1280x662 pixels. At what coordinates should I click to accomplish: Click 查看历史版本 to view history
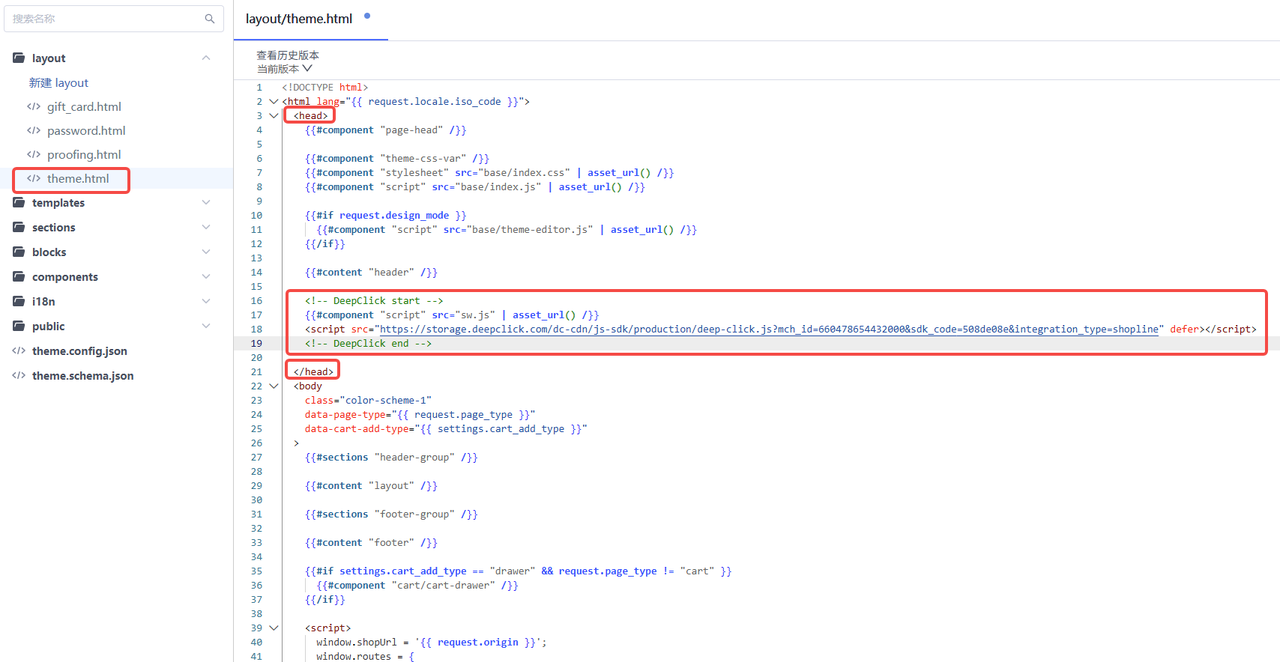287,55
